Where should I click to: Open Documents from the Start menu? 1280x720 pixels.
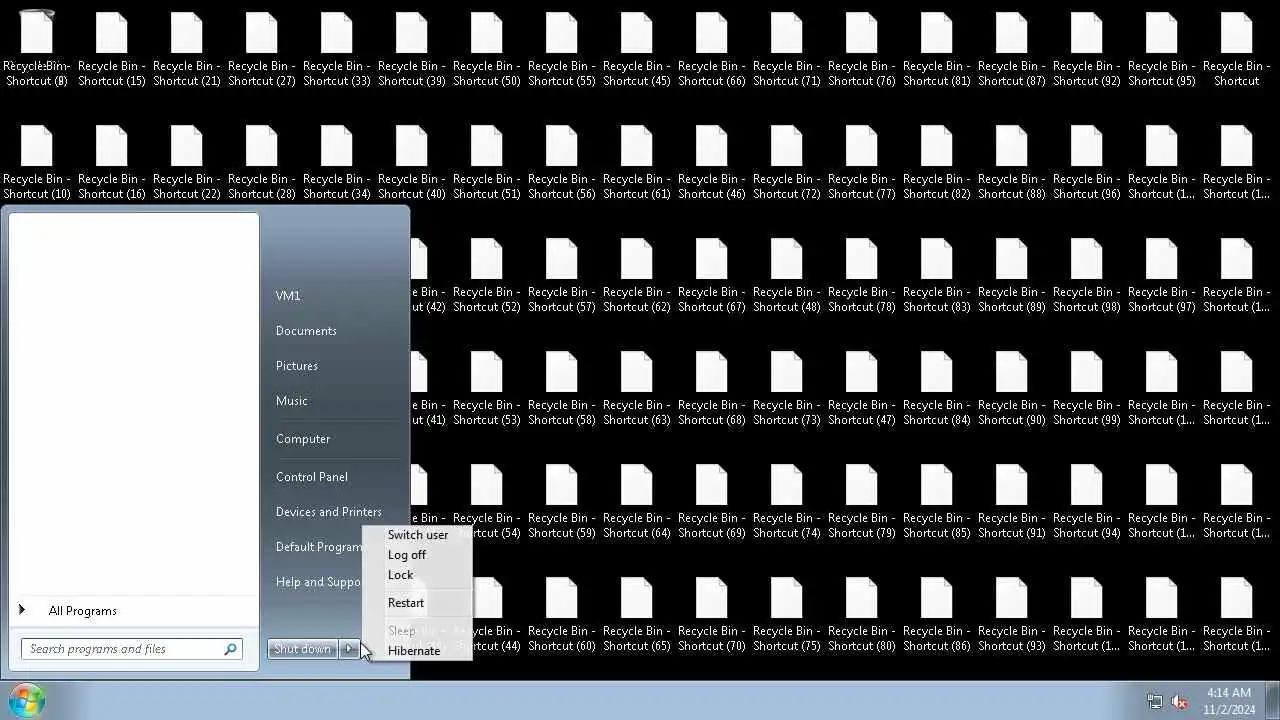306,331
